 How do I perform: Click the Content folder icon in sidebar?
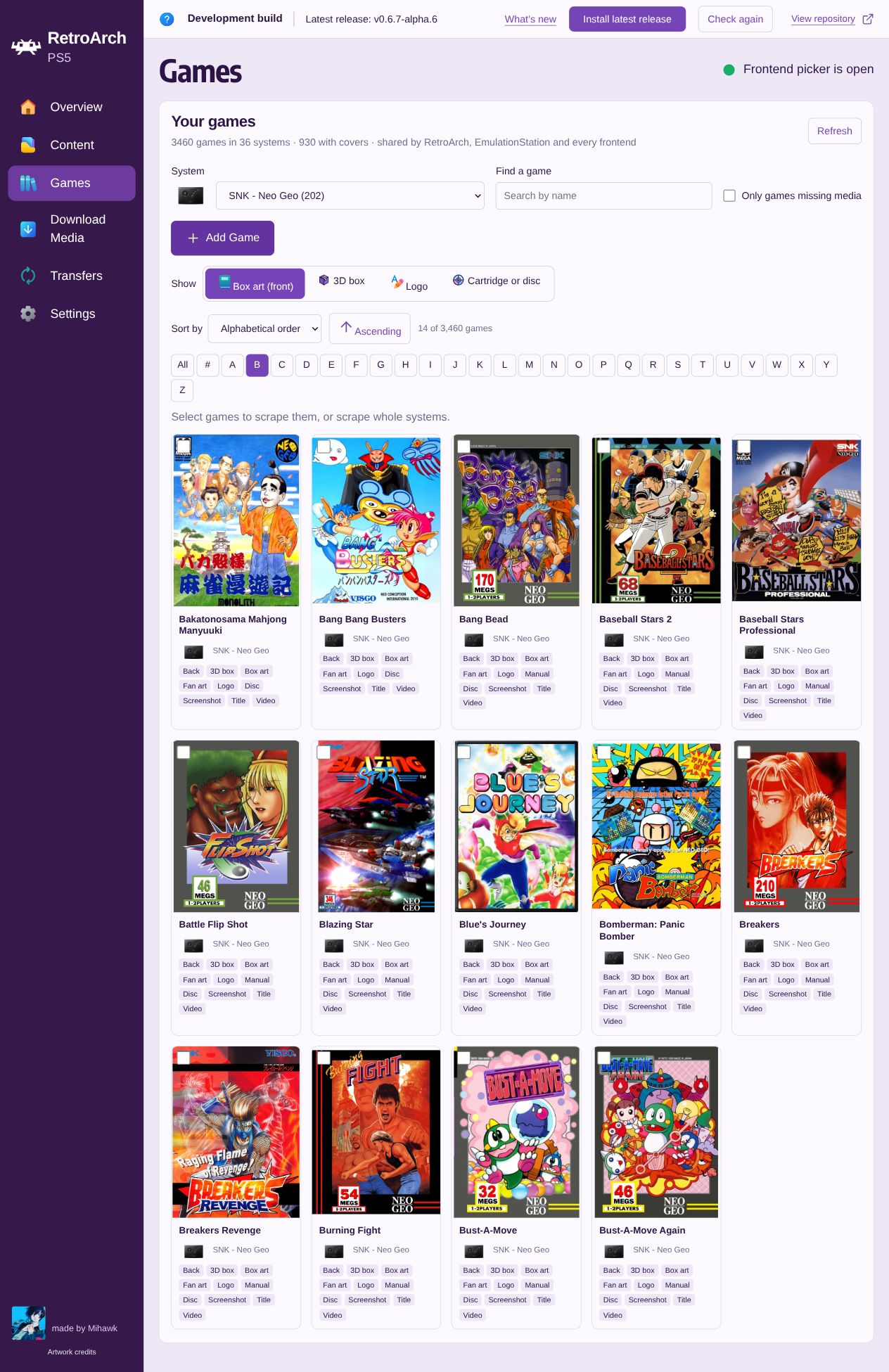click(28, 145)
